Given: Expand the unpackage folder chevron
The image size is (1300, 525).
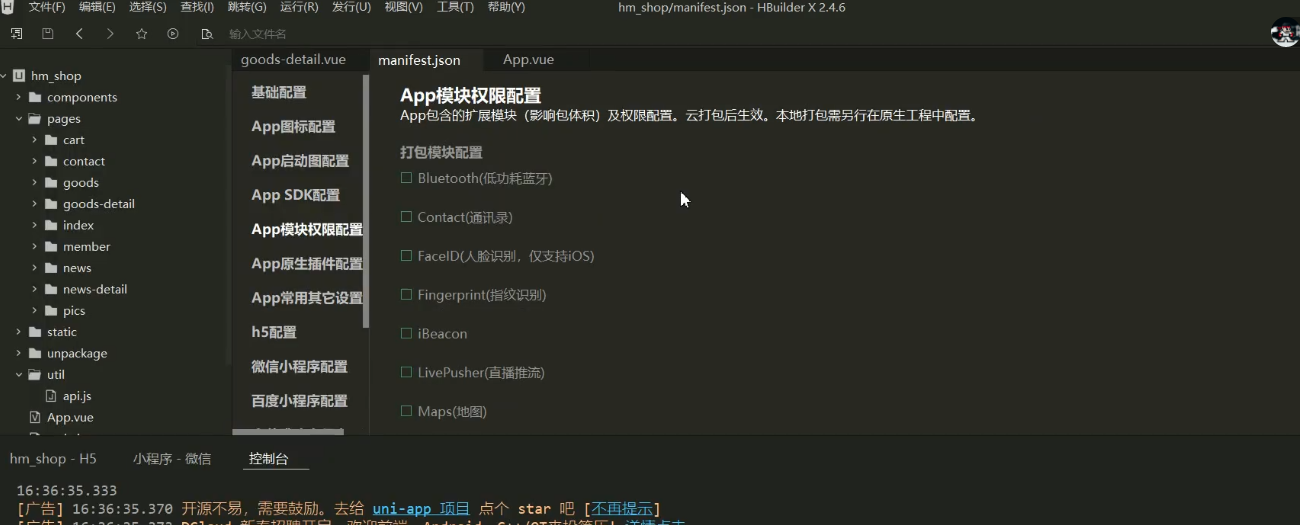Looking at the screenshot, I should 19,353.
